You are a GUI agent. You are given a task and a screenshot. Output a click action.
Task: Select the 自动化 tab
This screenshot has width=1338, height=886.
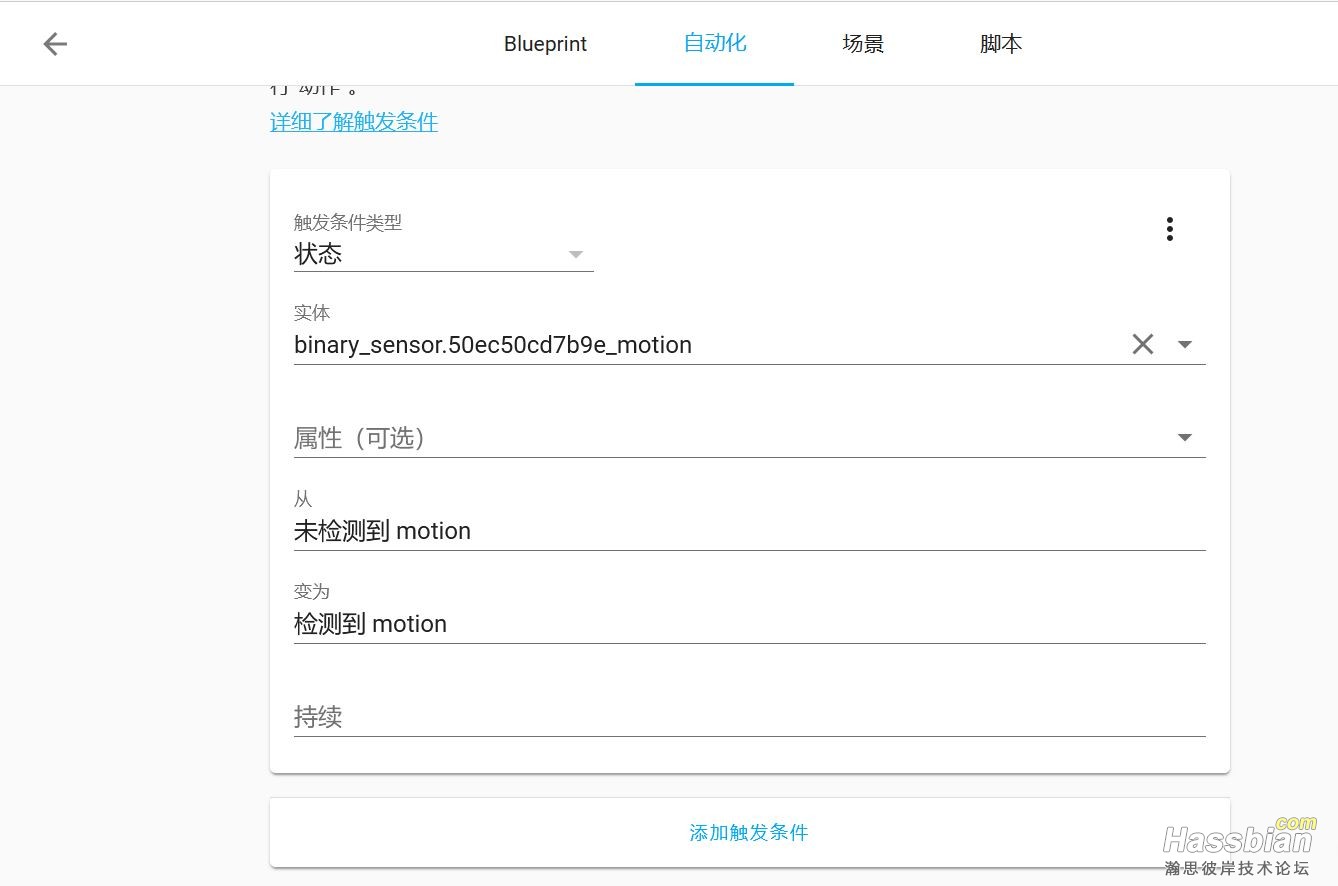(x=714, y=43)
